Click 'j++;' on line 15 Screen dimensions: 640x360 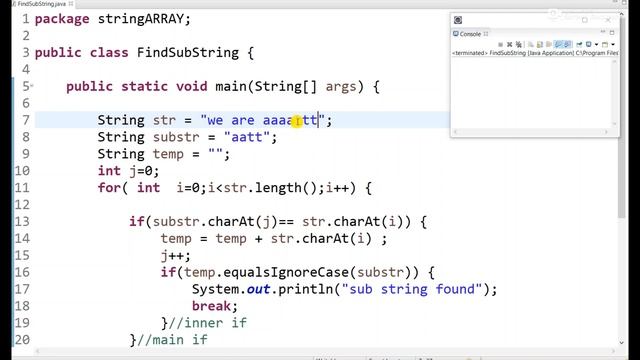[176, 256]
